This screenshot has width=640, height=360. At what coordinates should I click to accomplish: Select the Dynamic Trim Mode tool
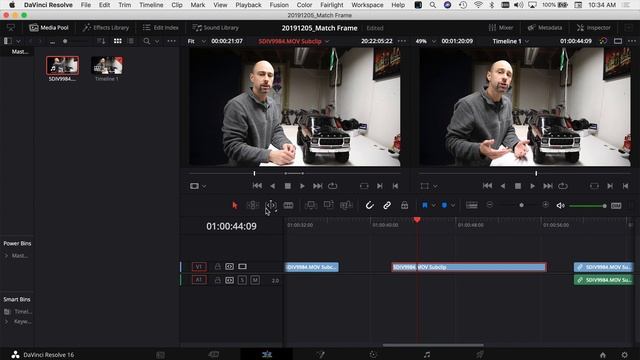click(271, 205)
